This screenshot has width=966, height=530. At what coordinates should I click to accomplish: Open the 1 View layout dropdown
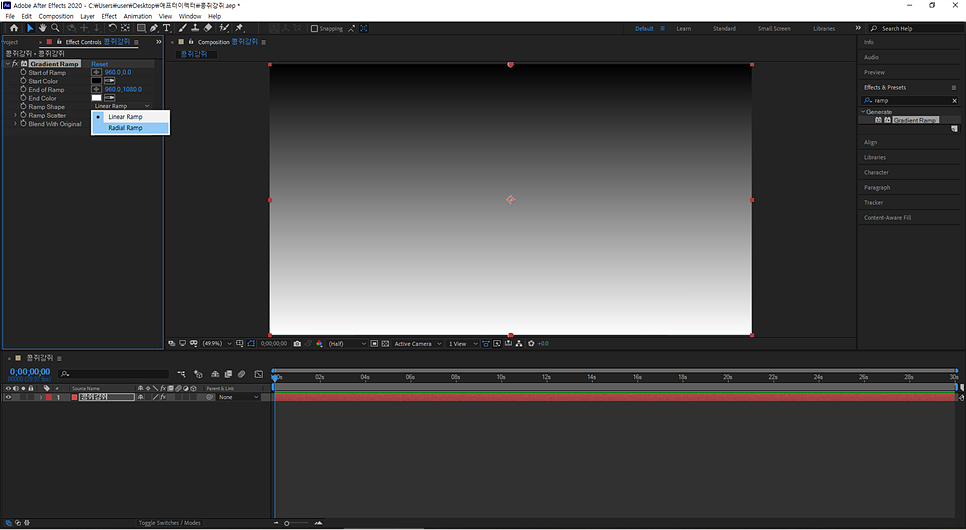point(463,344)
